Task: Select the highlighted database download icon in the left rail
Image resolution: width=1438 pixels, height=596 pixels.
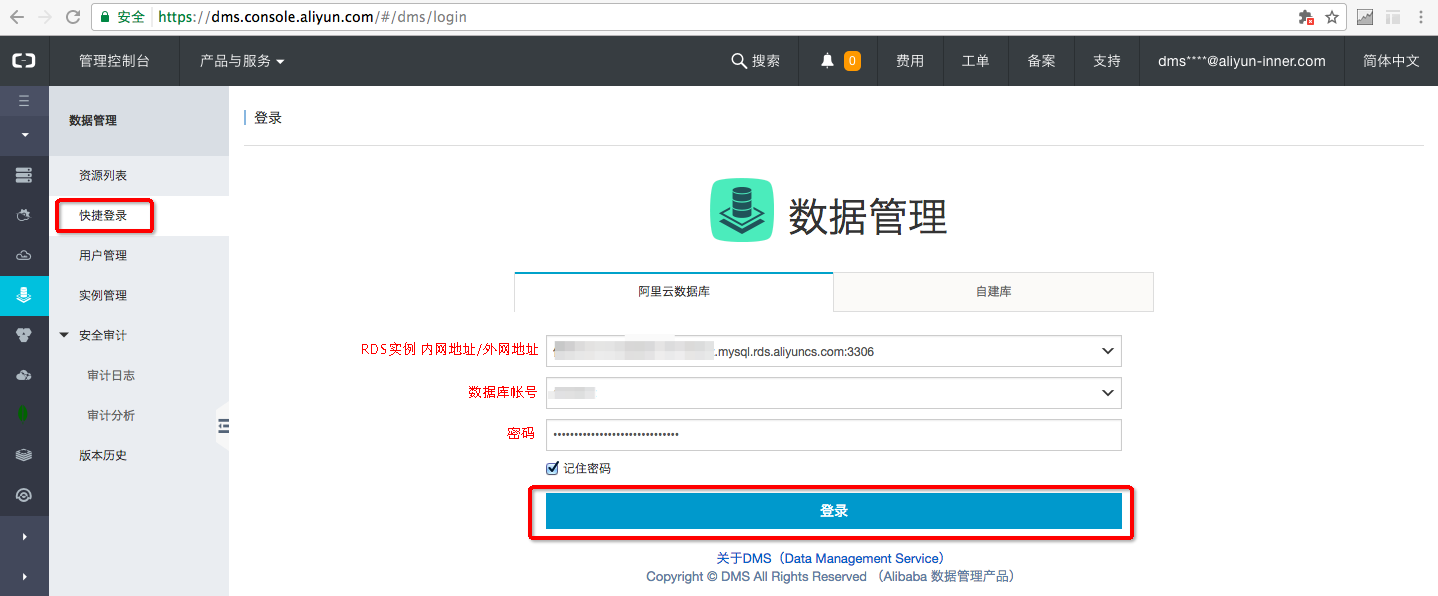Action: (x=24, y=295)
